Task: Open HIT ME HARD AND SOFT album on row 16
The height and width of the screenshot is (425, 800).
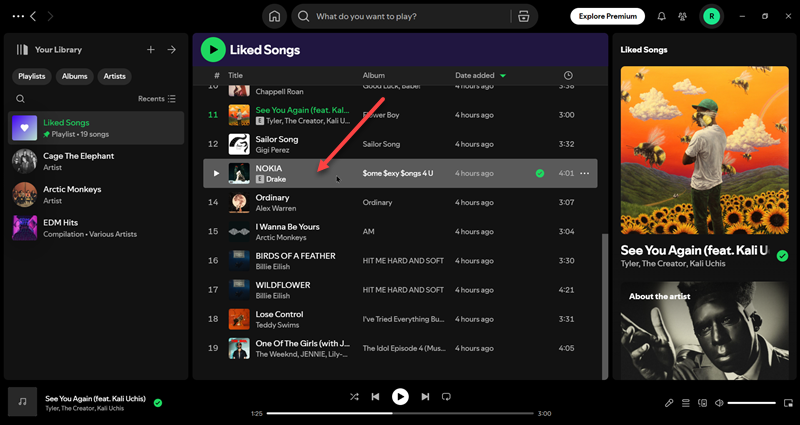Action: [x=403, y=261]
